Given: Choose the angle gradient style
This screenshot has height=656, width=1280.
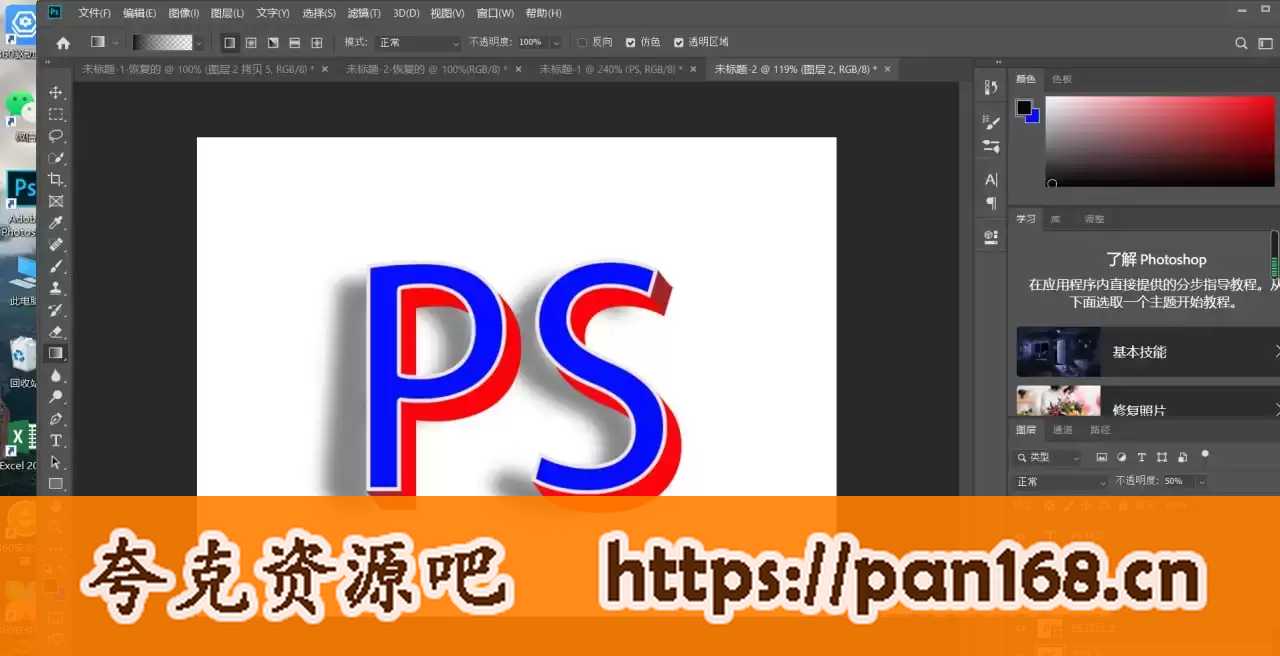Looking at the screenshot, I should point(273,43).
